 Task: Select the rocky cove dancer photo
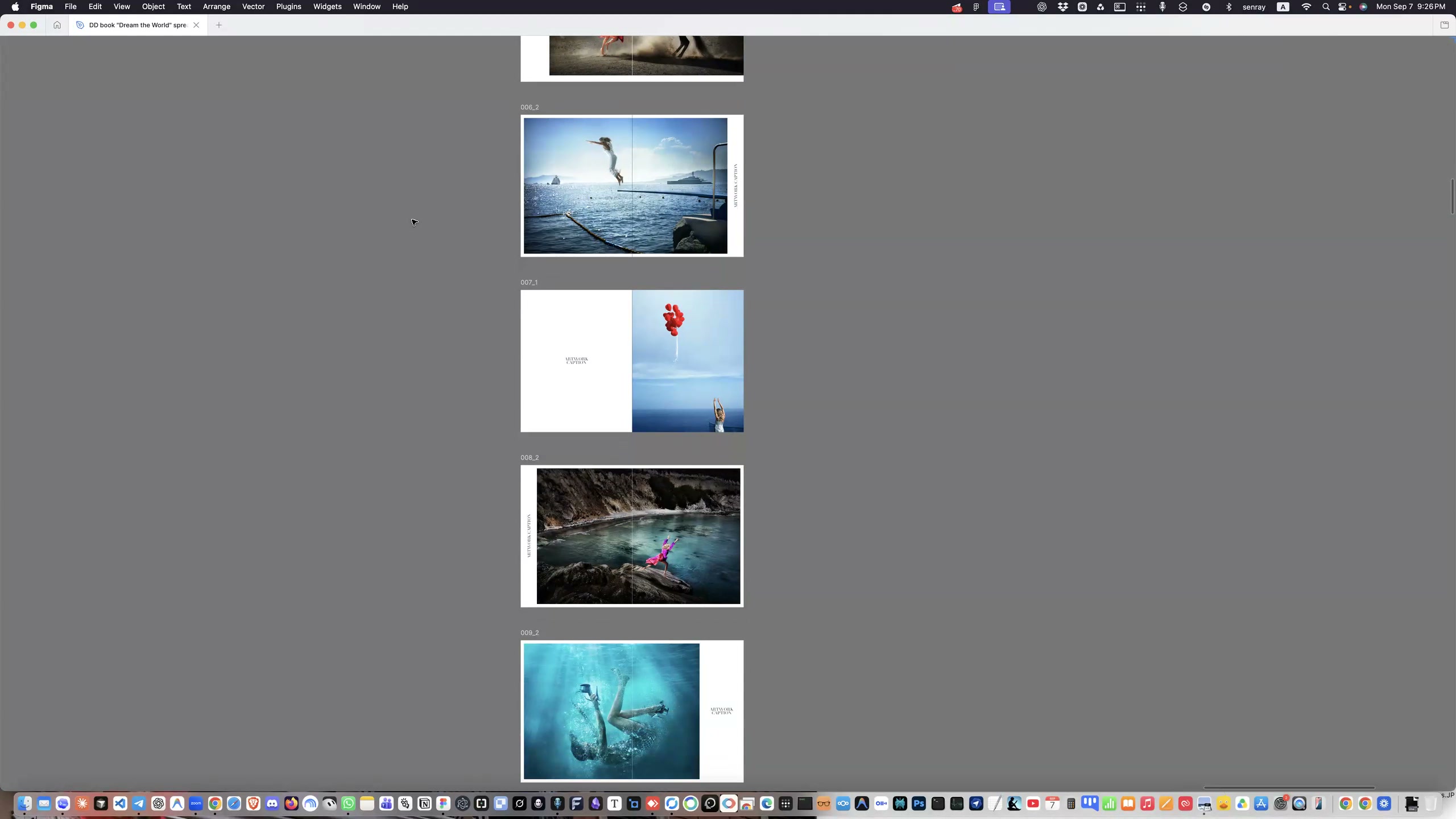coord(639,536)
